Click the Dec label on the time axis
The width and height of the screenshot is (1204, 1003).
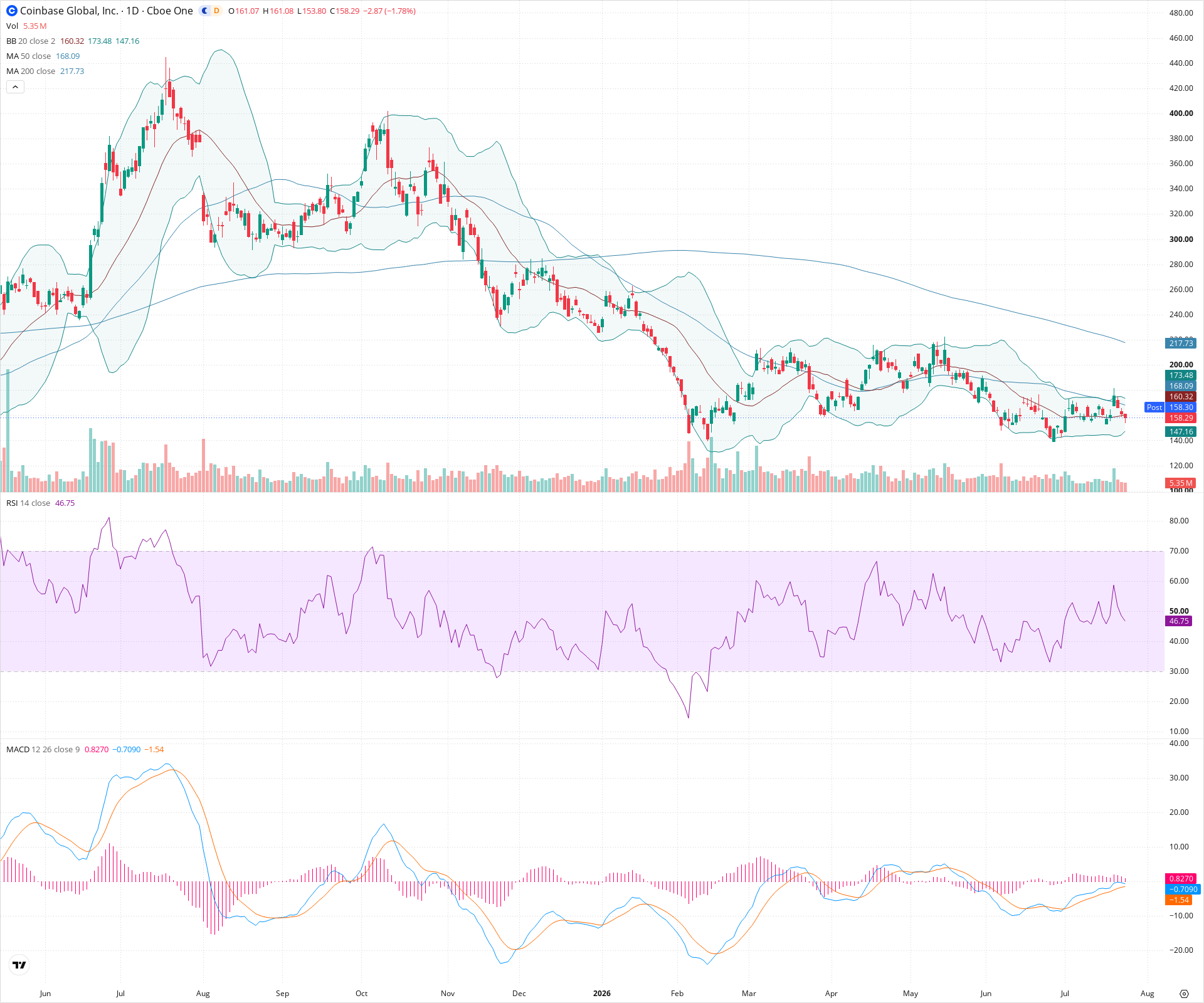point(519,994)
